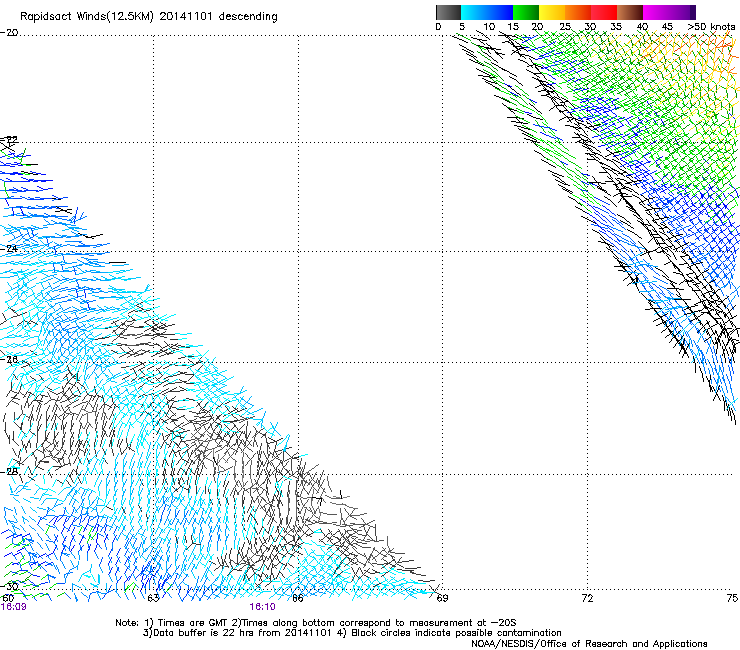Click the gray 0-5 knots color swatch

(x=448, y=12)
